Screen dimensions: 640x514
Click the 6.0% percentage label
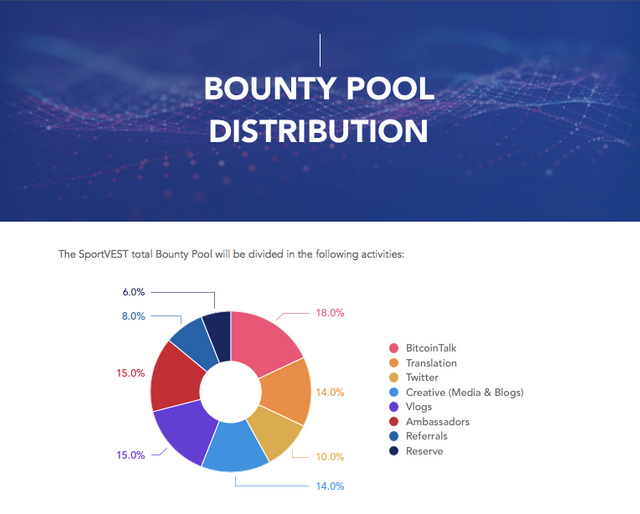[134, 292]
